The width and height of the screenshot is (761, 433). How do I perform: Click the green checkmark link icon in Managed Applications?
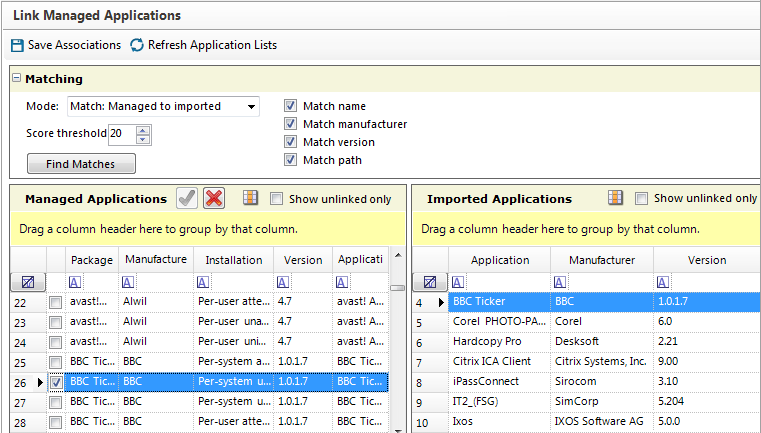tap(187, 198)
